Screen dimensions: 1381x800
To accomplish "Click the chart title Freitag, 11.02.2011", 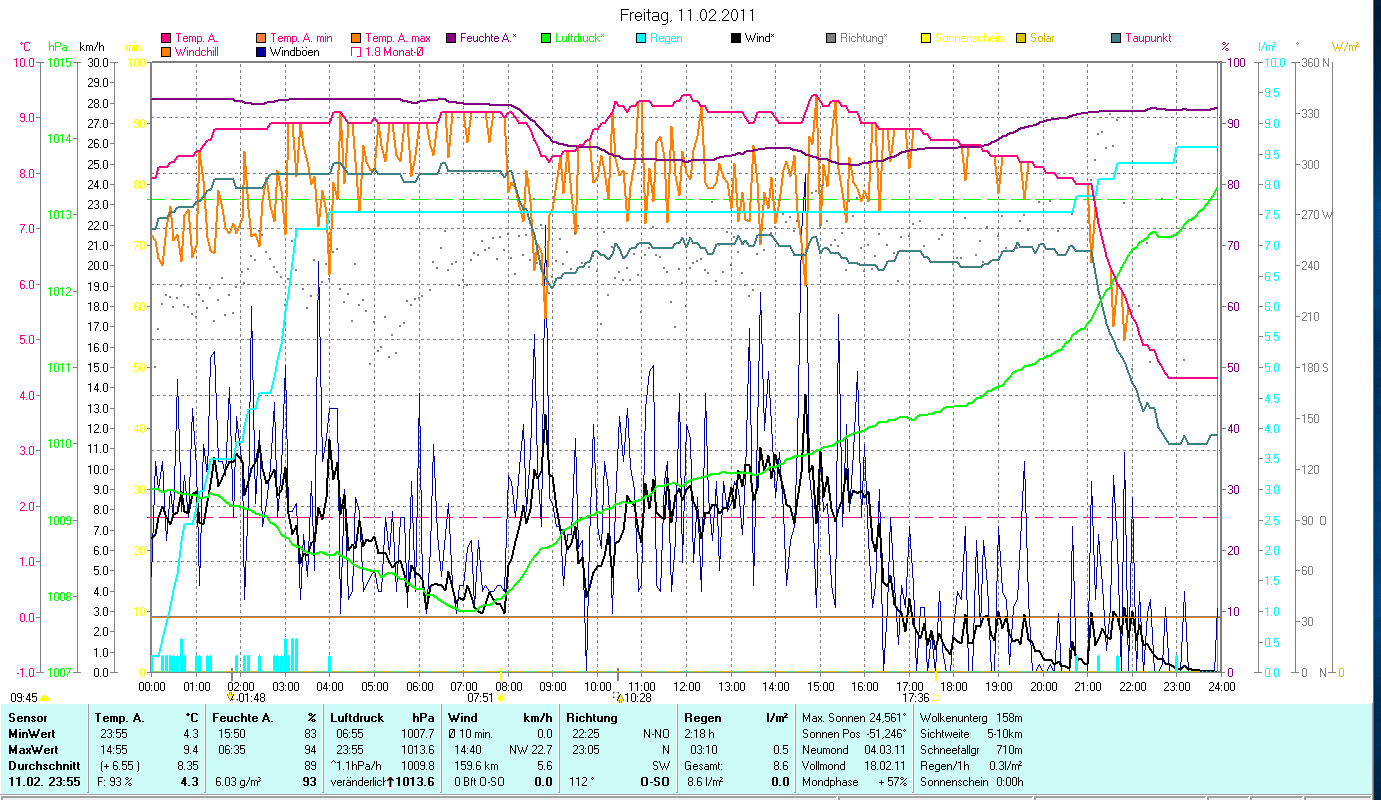I will (689, 15).
